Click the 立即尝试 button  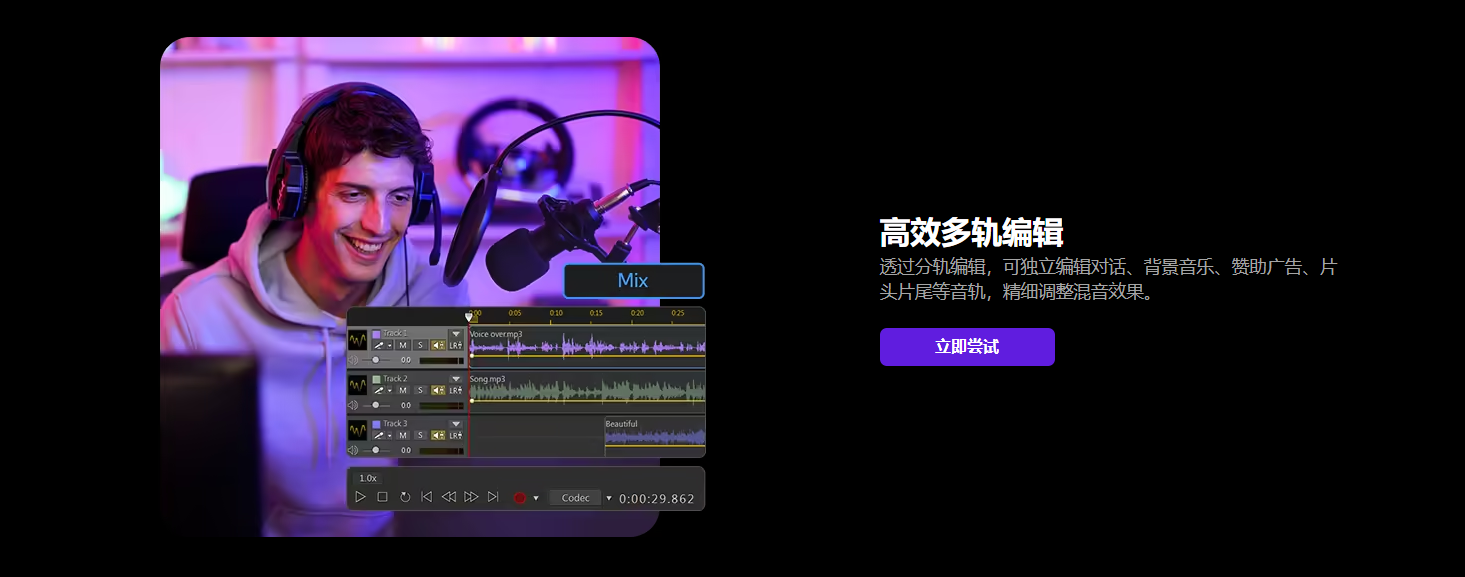point(967,347)
